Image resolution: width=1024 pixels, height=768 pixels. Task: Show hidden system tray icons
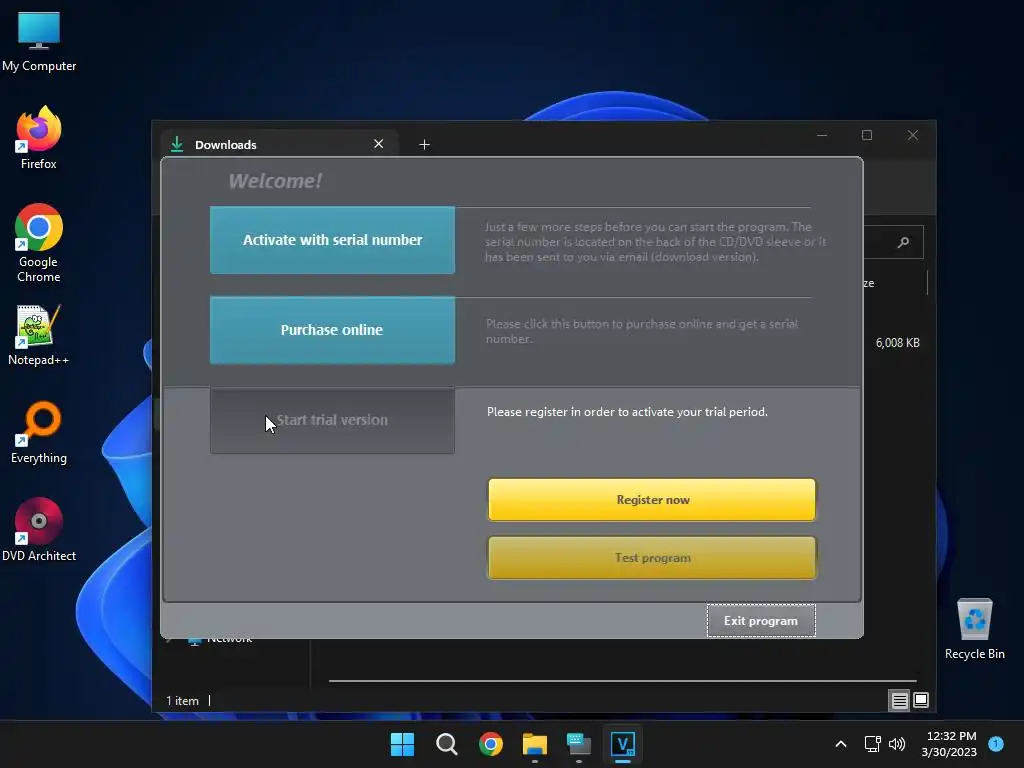[x=841, y=744]
